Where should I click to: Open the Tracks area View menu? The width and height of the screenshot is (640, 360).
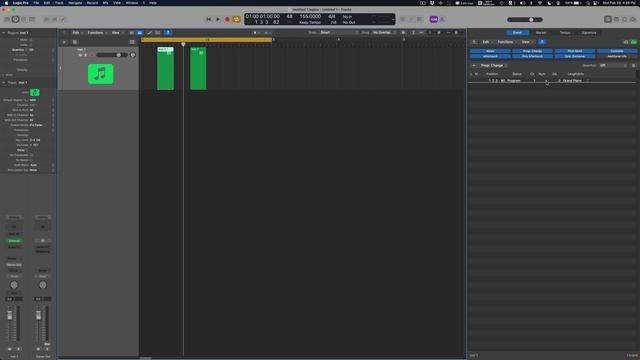point(117,33)
